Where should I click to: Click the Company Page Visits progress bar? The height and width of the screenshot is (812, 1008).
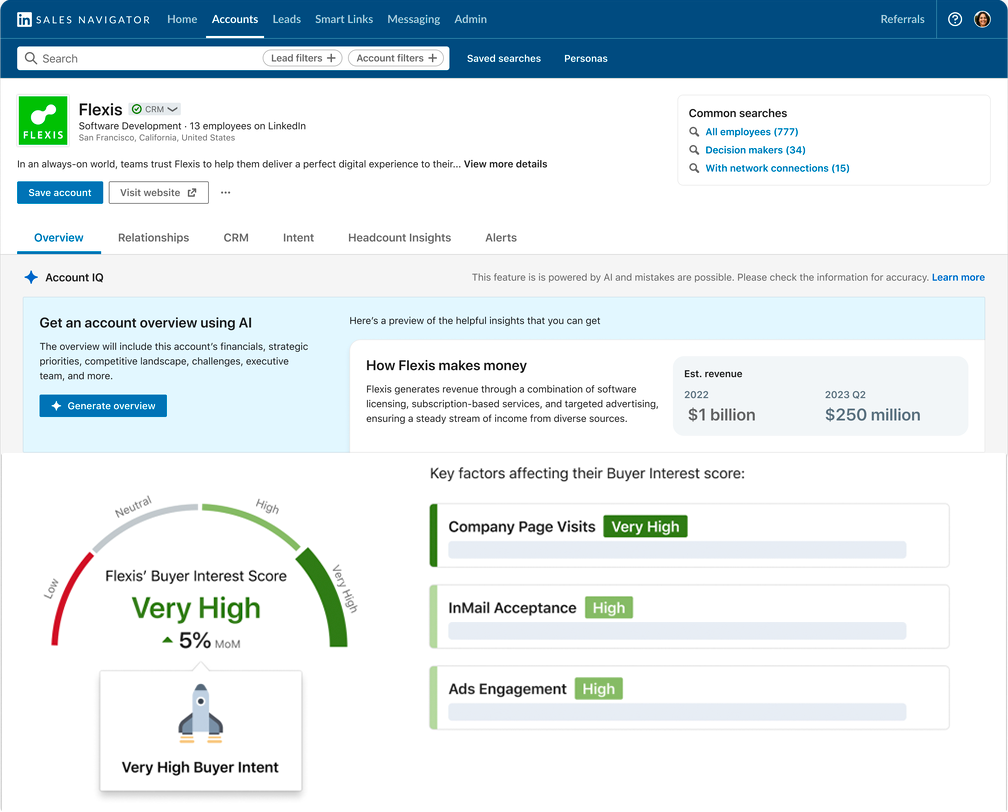click(677, 550)
